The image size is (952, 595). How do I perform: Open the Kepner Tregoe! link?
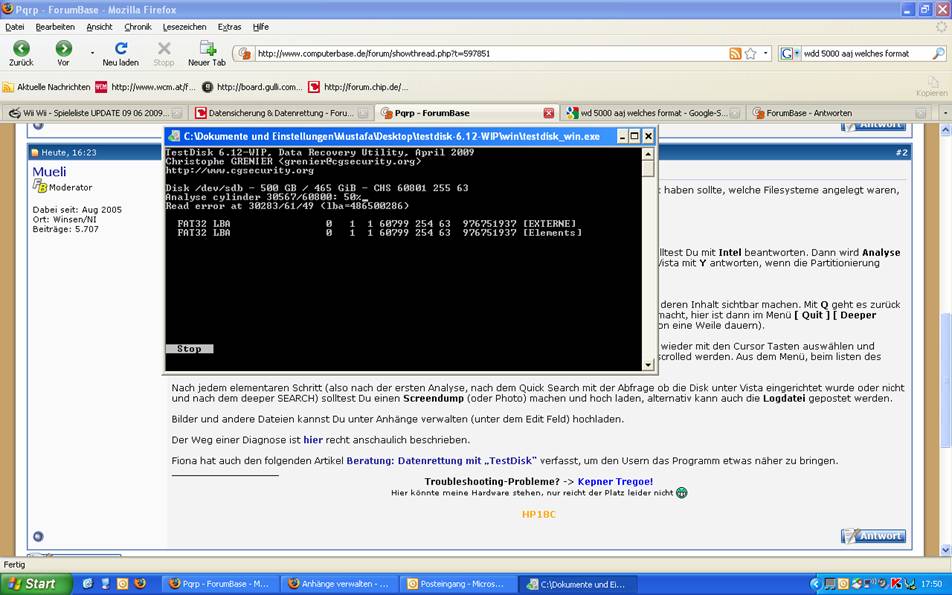point(615,481)
